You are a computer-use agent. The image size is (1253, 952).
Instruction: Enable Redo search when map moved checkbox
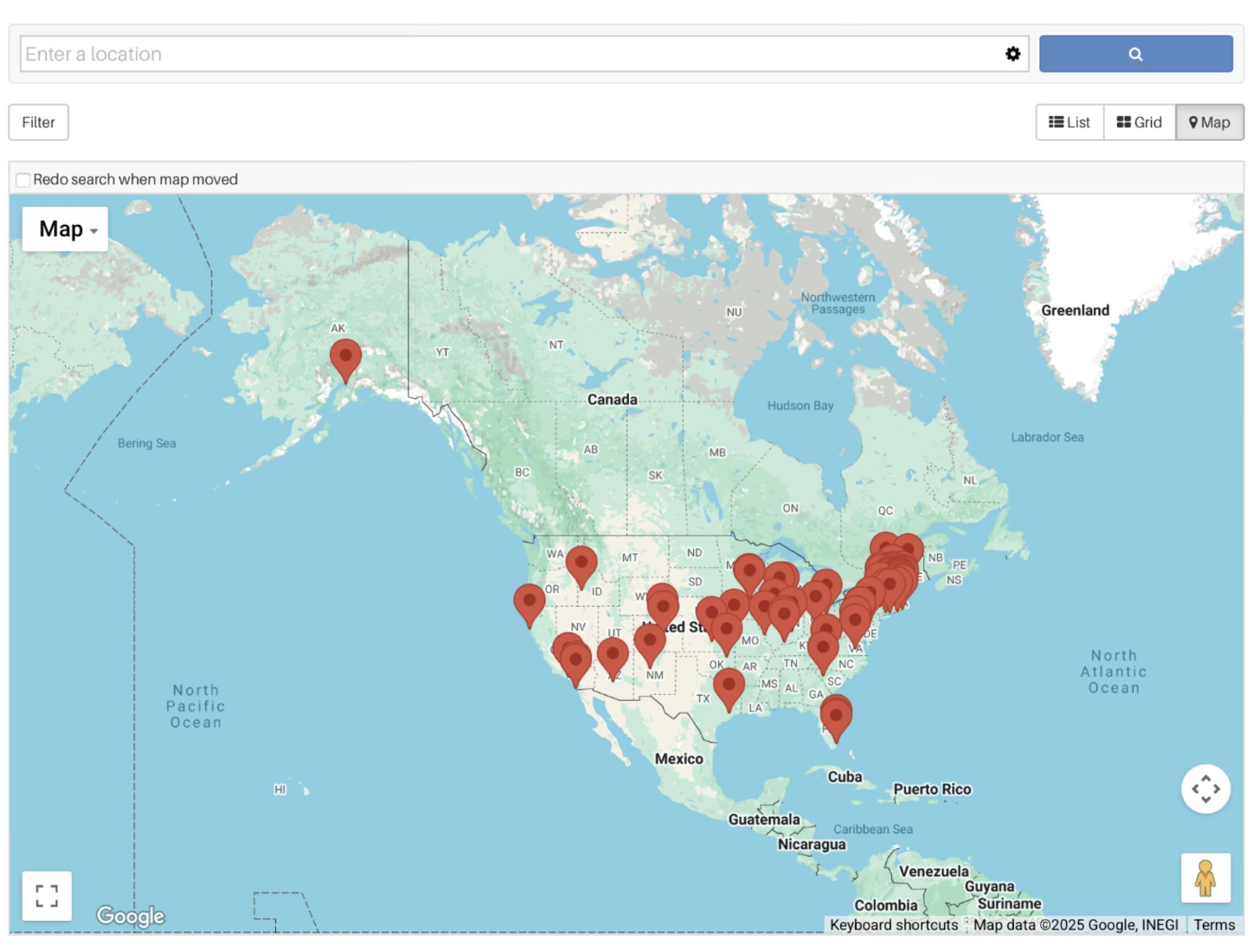point(23,180)
